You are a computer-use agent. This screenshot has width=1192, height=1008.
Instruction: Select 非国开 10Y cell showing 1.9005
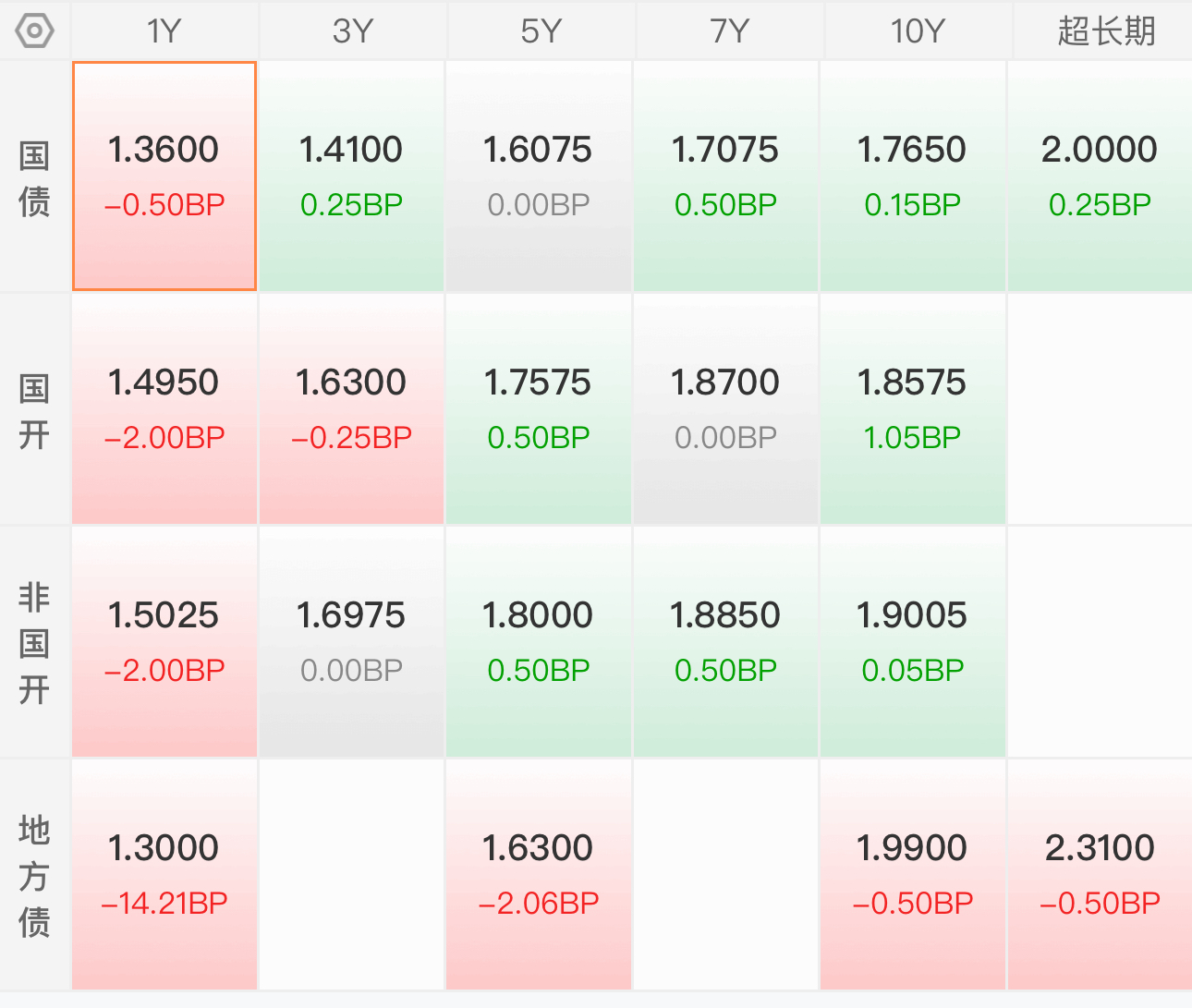pos(912,642)
